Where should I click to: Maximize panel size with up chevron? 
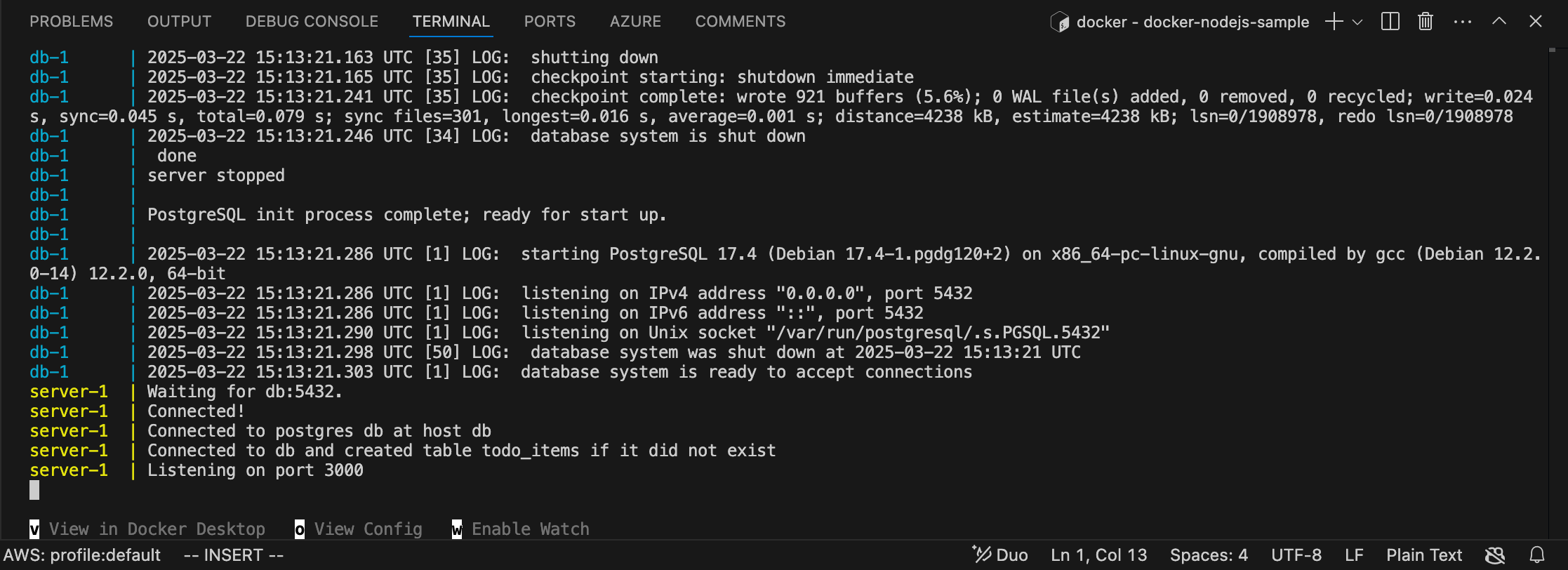click(x=1499, y=21)
